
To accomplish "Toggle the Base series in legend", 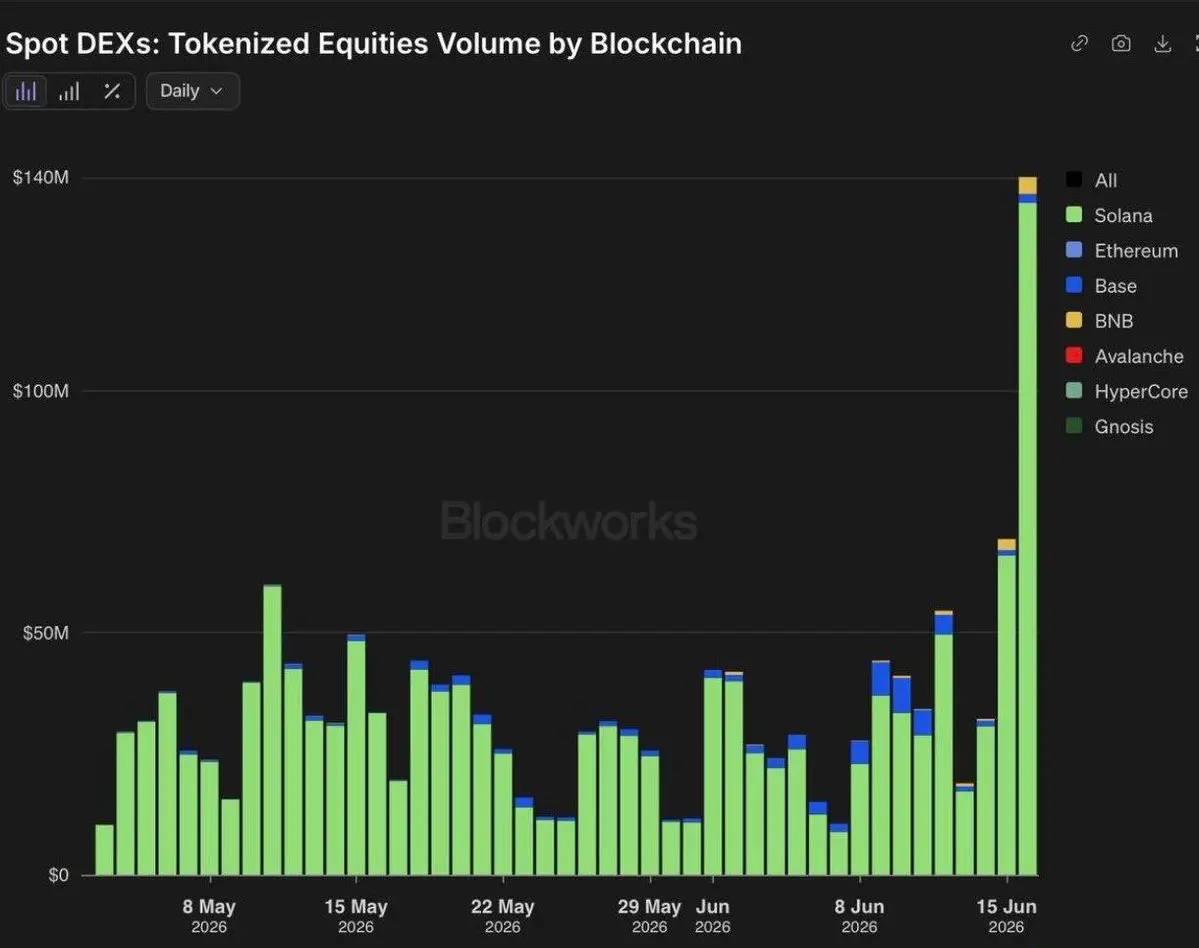I will pyautogui.click(x=1101, y=286).
